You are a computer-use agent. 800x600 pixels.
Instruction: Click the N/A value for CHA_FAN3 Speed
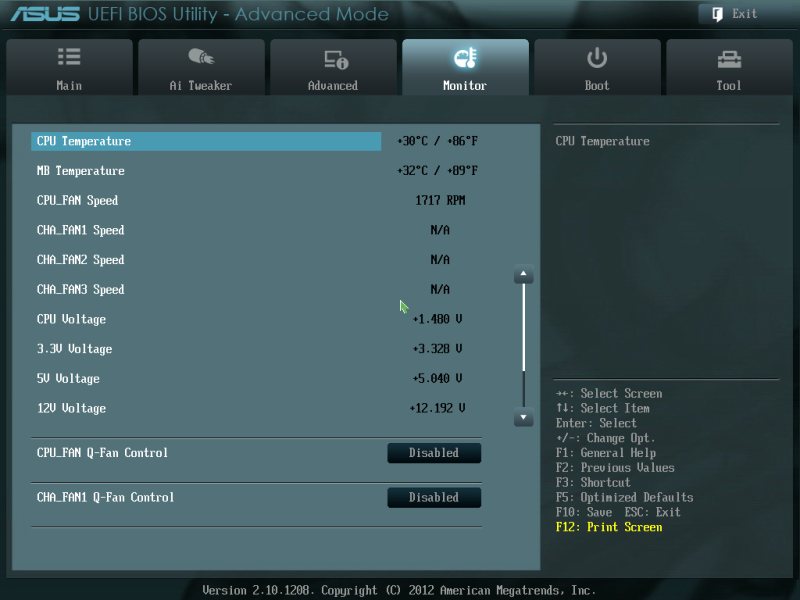pyautogui.click(x=440, y=289)
